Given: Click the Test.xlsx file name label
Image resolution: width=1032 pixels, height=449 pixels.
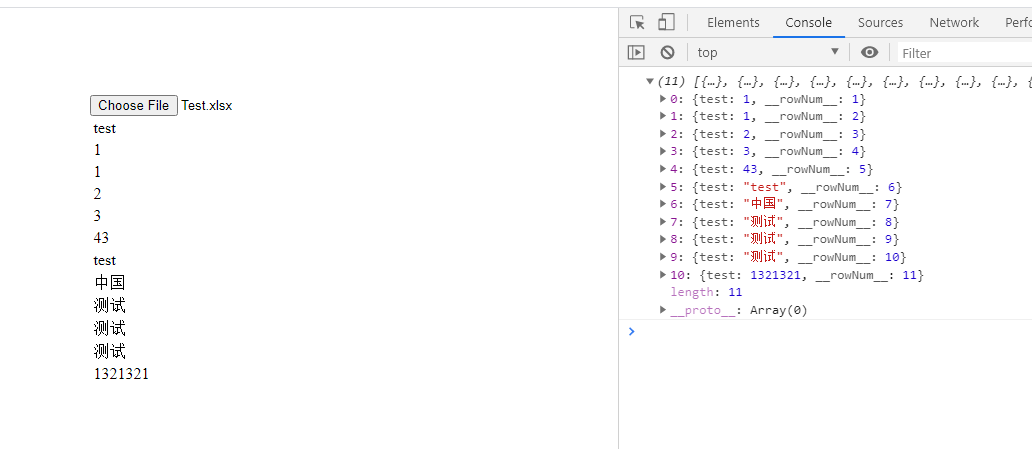Looking at the screenshot, I should pos(207,105).
